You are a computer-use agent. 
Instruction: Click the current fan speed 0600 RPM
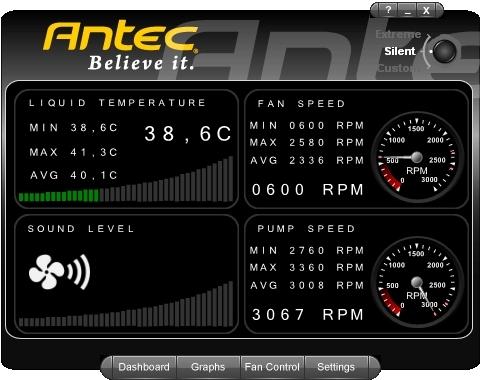pyautogui.click(x=307, y=190)
